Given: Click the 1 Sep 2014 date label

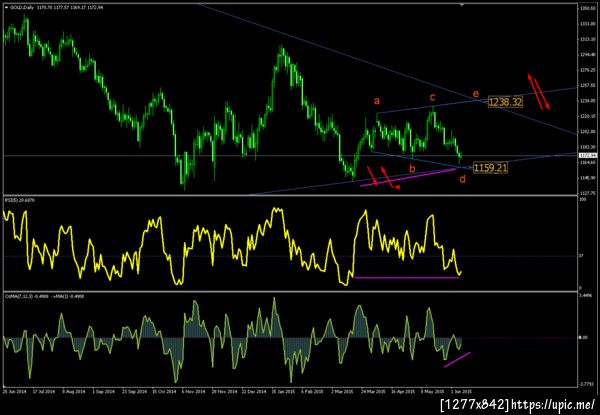Looking at the screenshot, I should pyautogui.click(x=103, y=392).
